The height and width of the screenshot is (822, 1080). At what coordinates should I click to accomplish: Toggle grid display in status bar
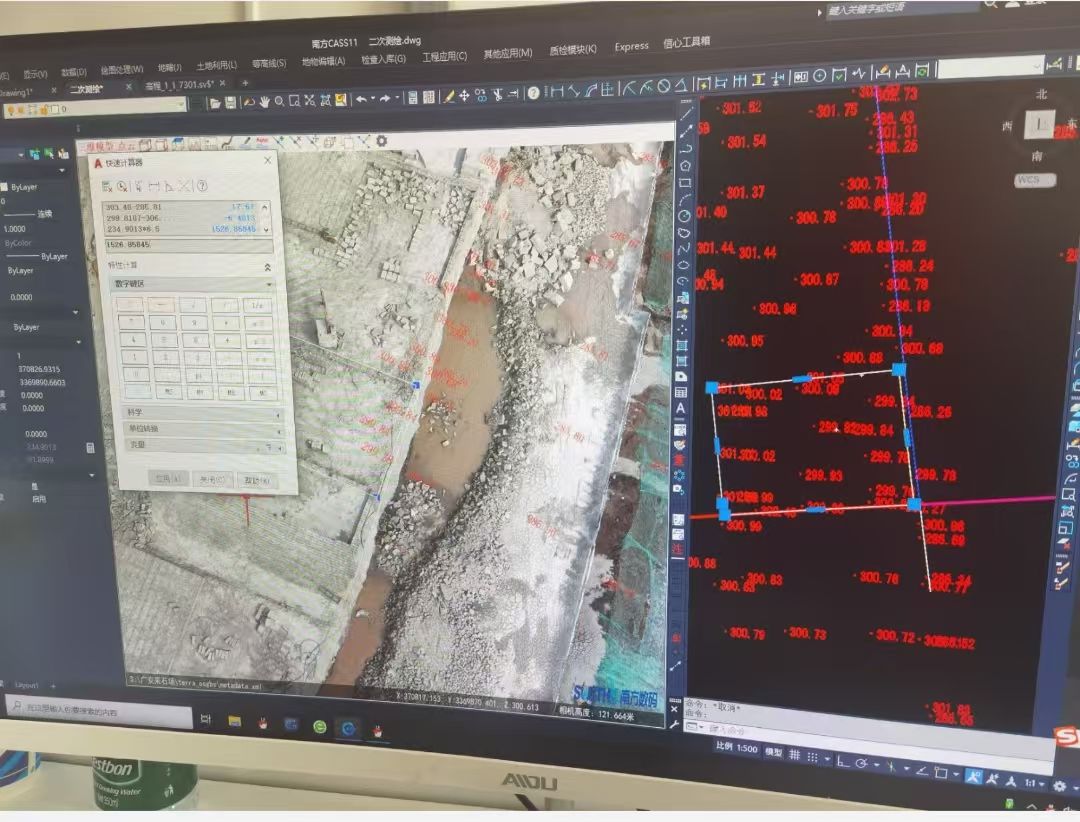tap(794, 755)
